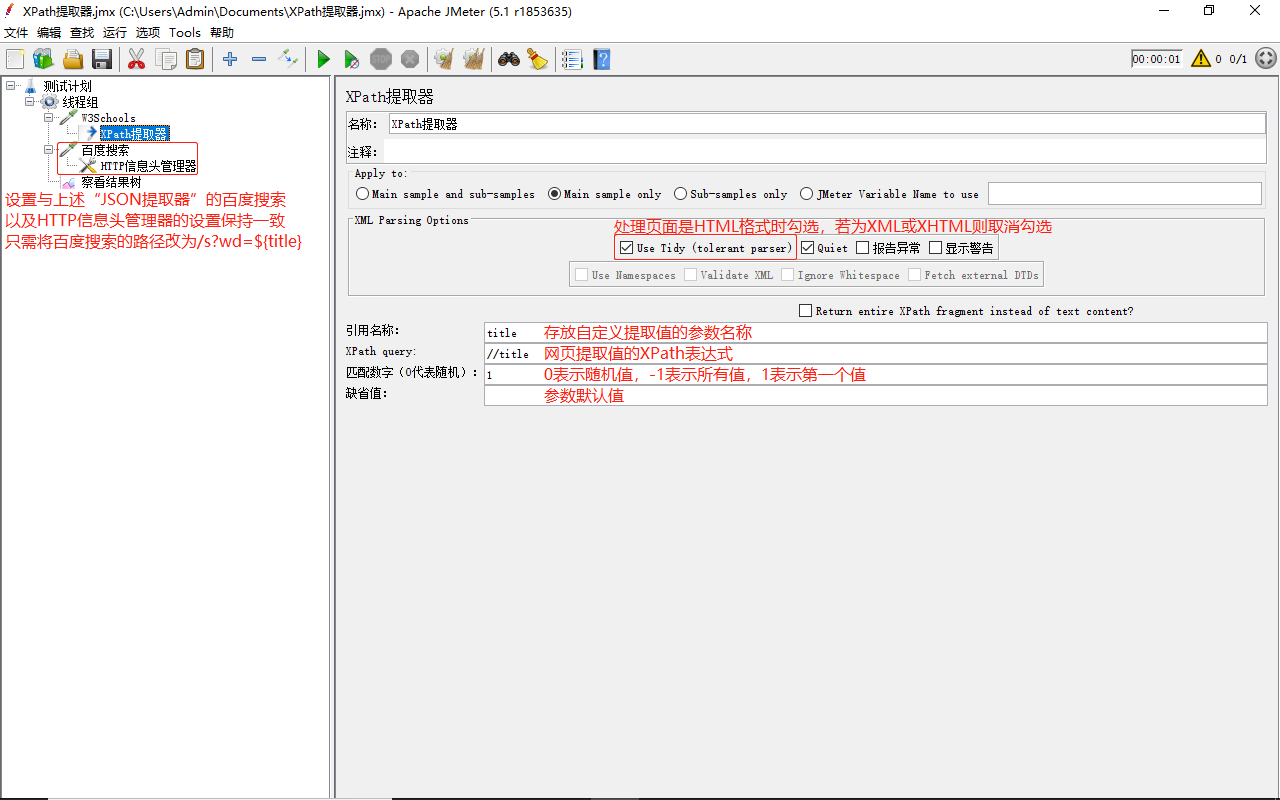This screenshot has height=800, width=1280.
Task: Shut down threads with the grey X icon
Action: click(x=410, y=59)
